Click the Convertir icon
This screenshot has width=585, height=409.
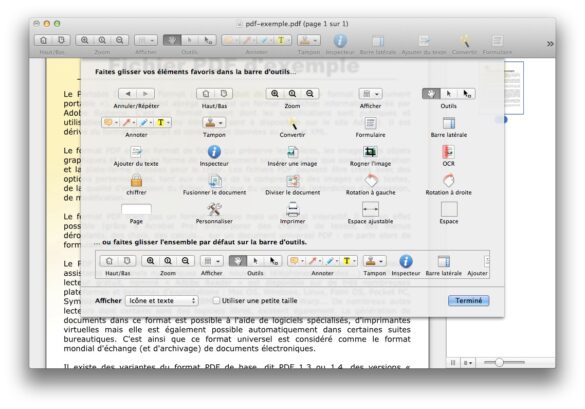click(292, 123)
